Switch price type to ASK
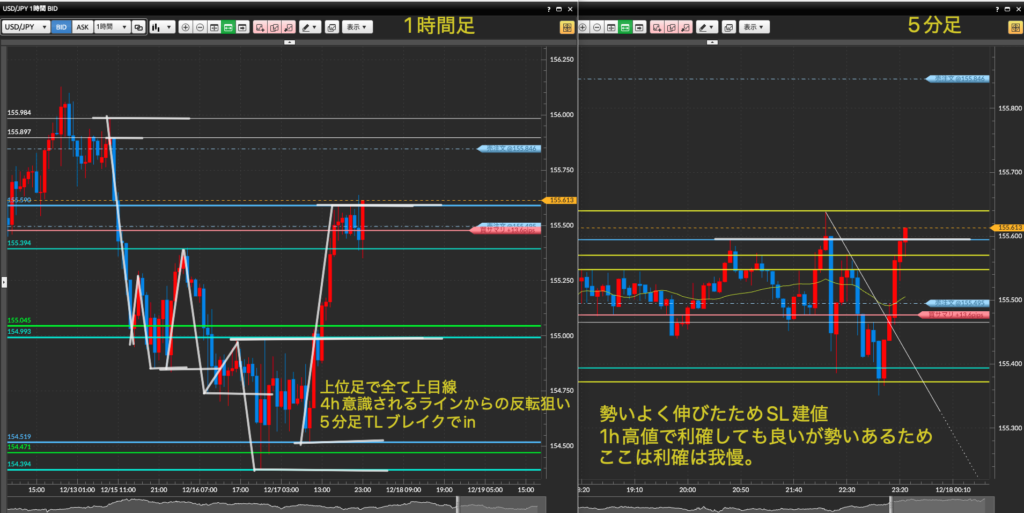The height and width of the screenshot is (513, 1024). point(82,27)
